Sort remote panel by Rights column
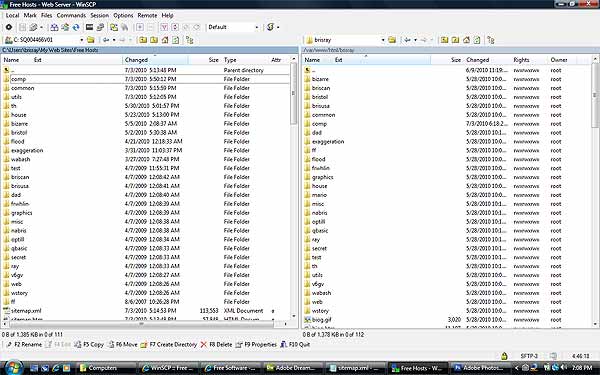The height and width of the screenshot is (375, 600). click(529, 60)
